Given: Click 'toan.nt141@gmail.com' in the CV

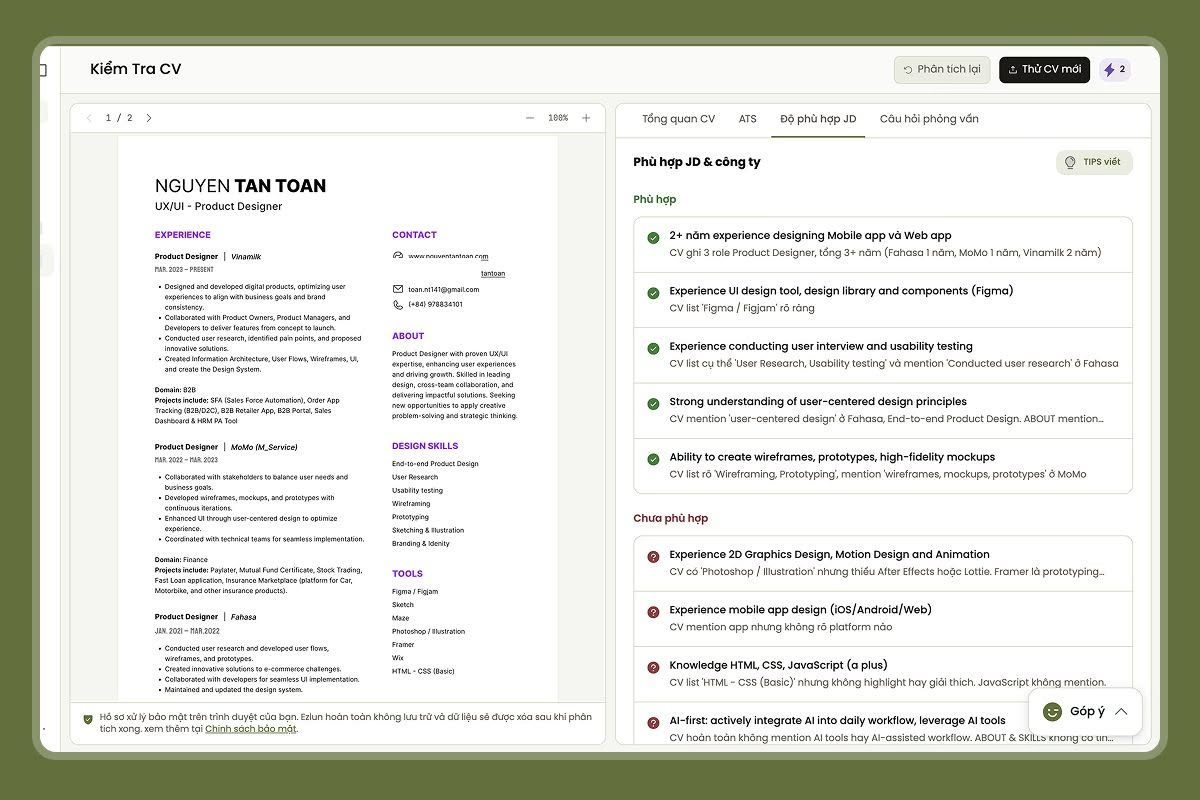Looking at the screenshot, I should [443, 289].
